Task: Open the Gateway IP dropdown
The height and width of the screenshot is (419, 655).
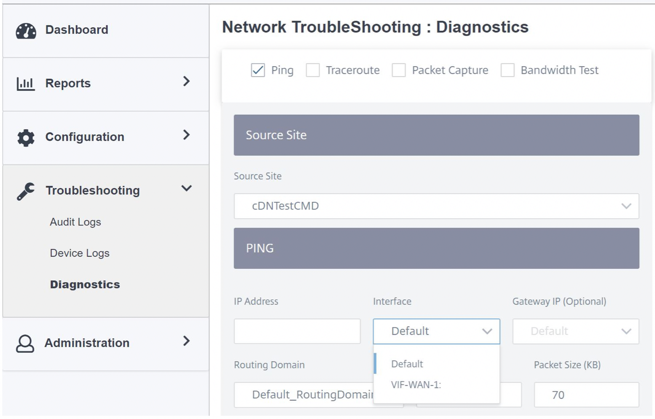Action: pyautogui.click(x=576, y=331)
